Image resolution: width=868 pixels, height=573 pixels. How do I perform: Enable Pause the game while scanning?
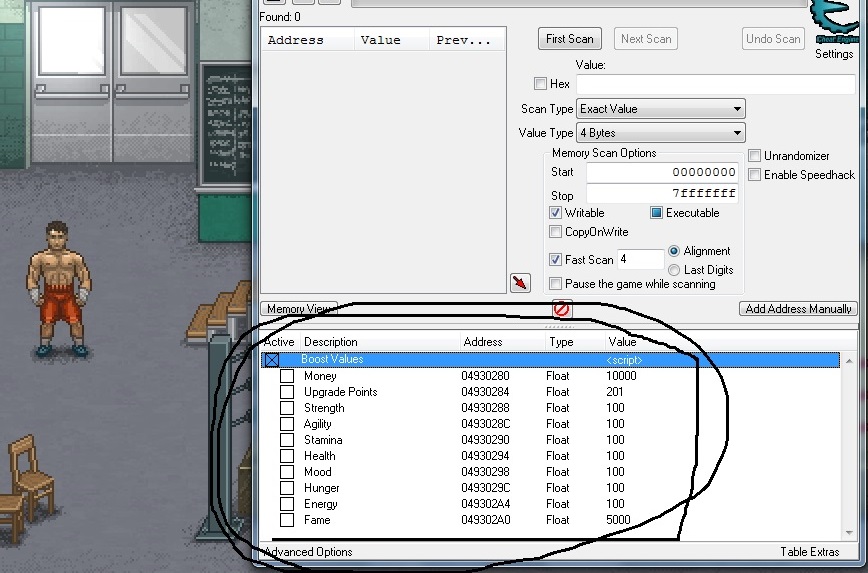555,283
